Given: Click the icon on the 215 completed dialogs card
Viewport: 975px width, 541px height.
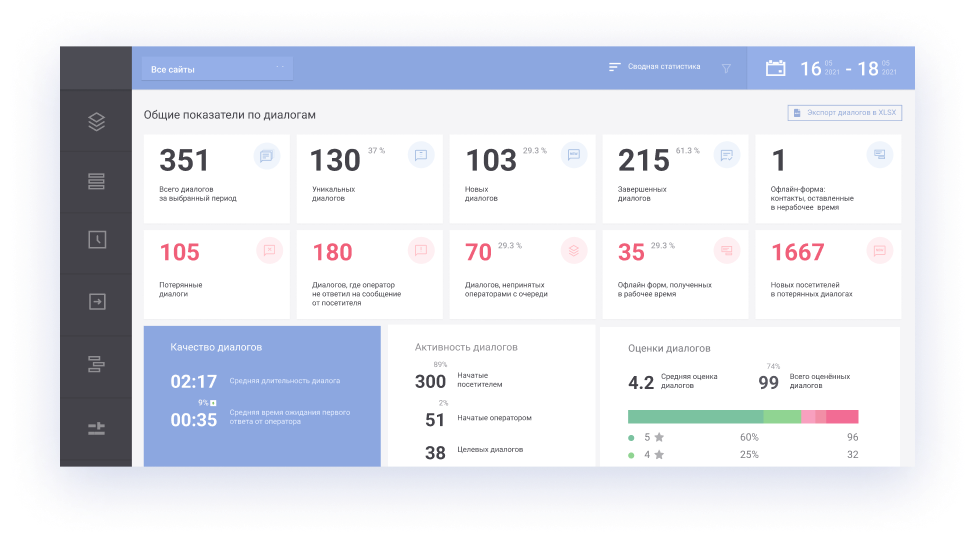Looking at the screenshot, I should [x=726, y=155].
